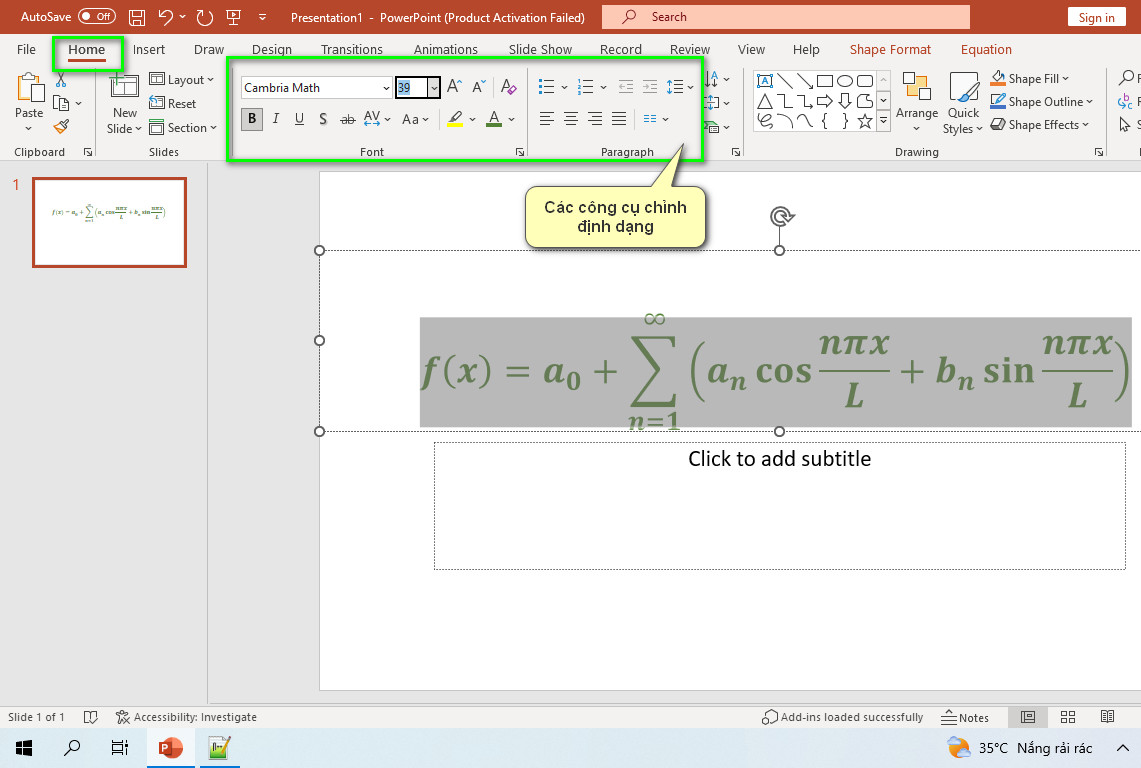Justify the paragraph text
This screenshot has height=768, width=1141.
pos(619,119)
